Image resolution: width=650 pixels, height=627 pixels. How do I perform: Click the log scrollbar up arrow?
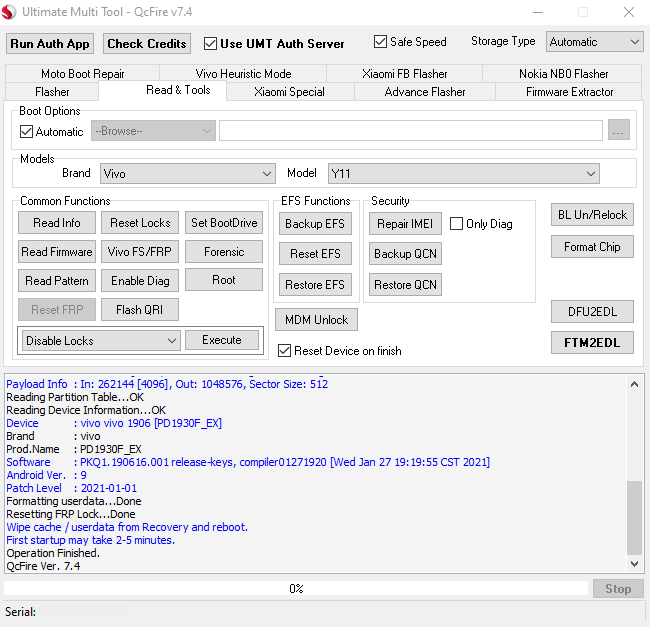tap(634, 384)
